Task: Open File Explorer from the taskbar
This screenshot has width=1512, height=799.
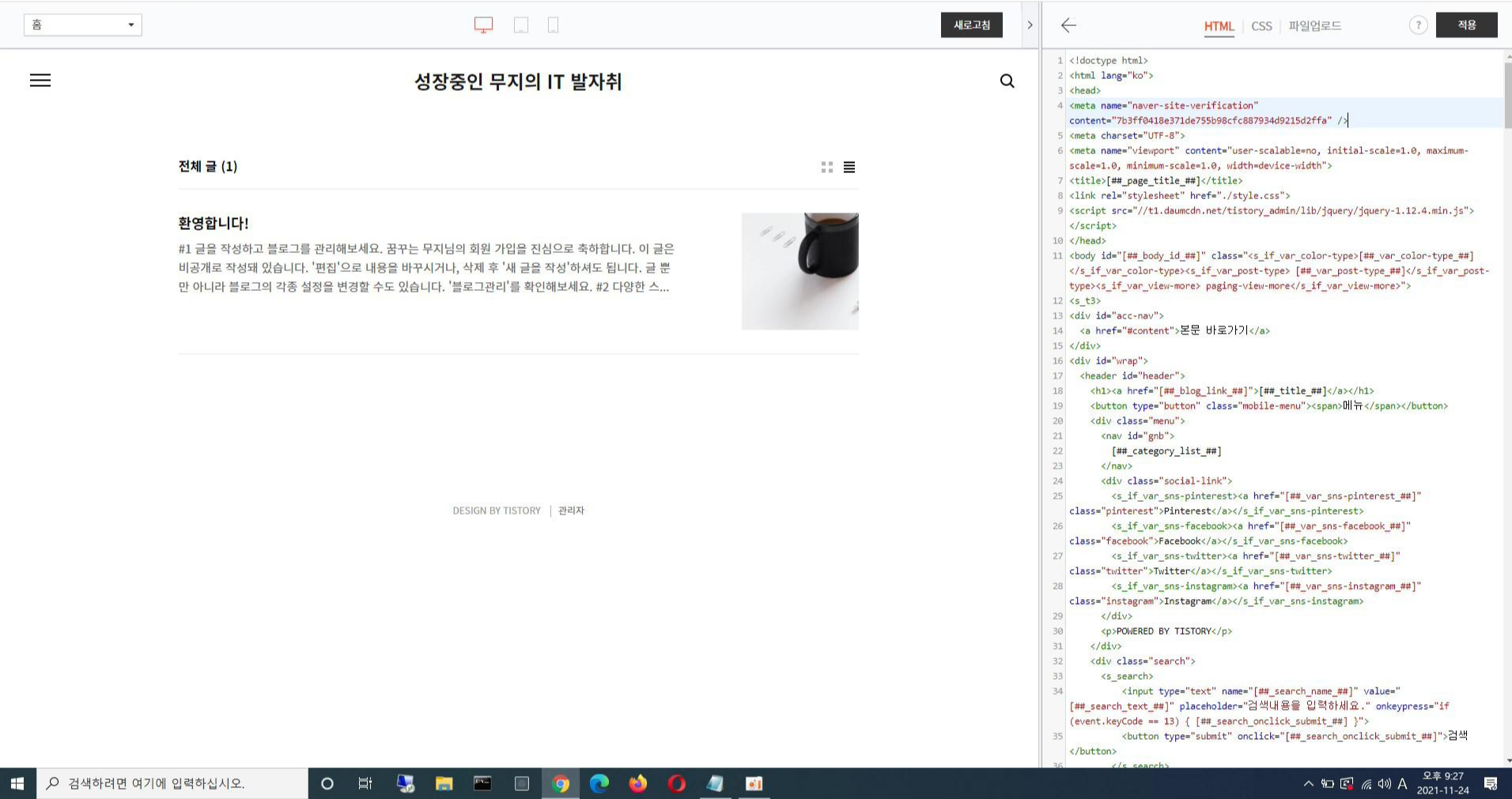Action: [444, 783]
